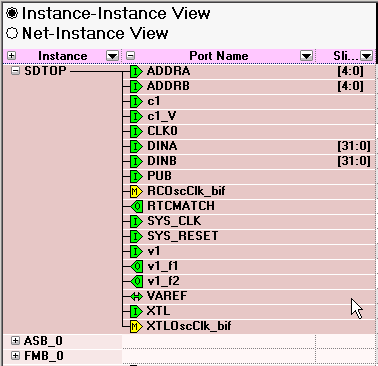This screenshot has width=378, height=366.
Task: Select Net-Instance View radio button
Action: pyautogui.click(x=12, y=33)
